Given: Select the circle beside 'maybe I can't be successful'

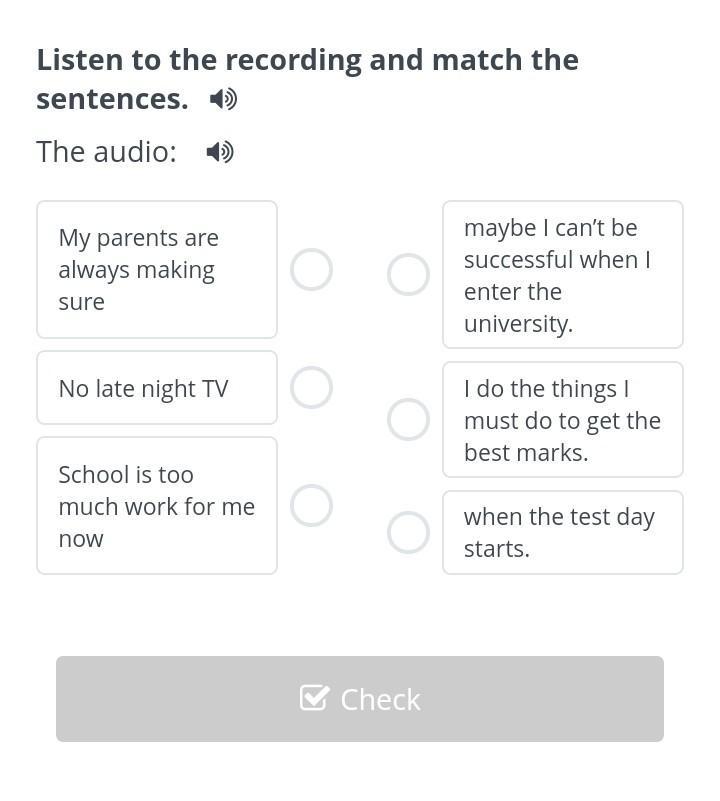Looking at the screenshot, I should [408, 274].
